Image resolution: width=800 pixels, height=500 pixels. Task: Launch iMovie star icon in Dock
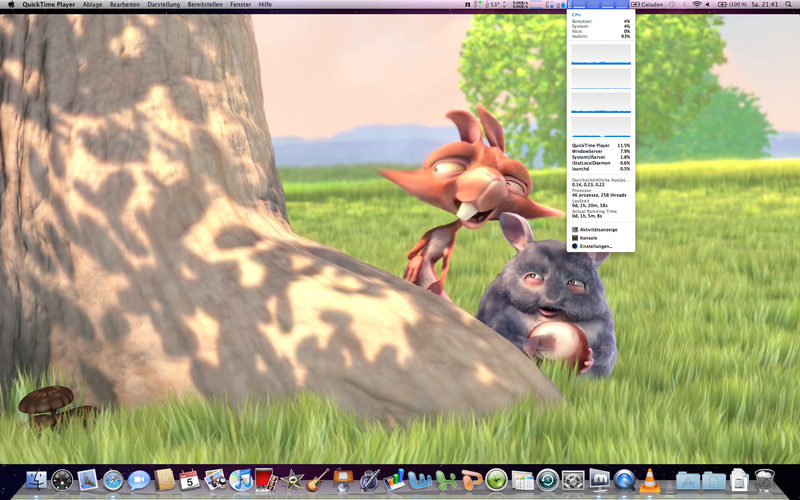(292, 480)
